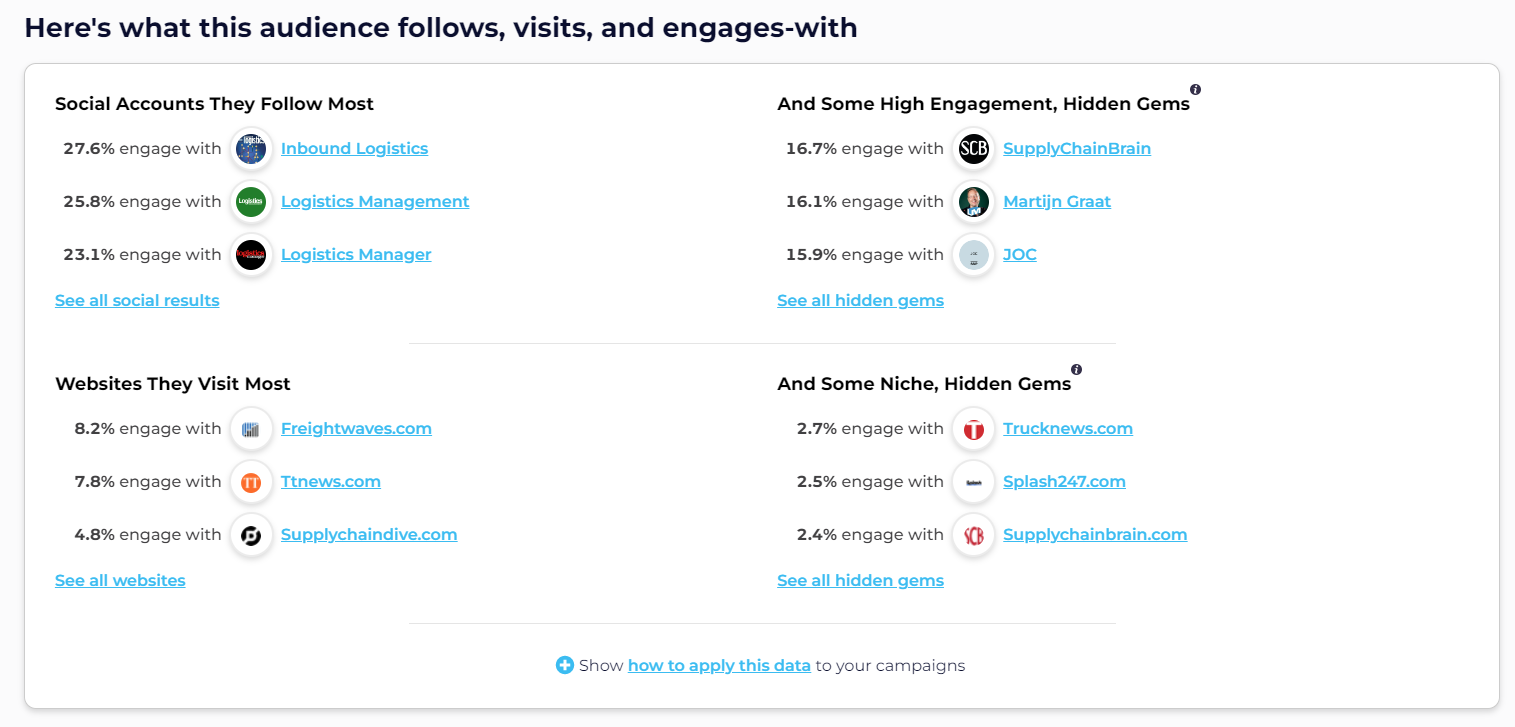Click the Freightwaves.com site icon
The image size is (1515, 727).
[x=251, y=429]
